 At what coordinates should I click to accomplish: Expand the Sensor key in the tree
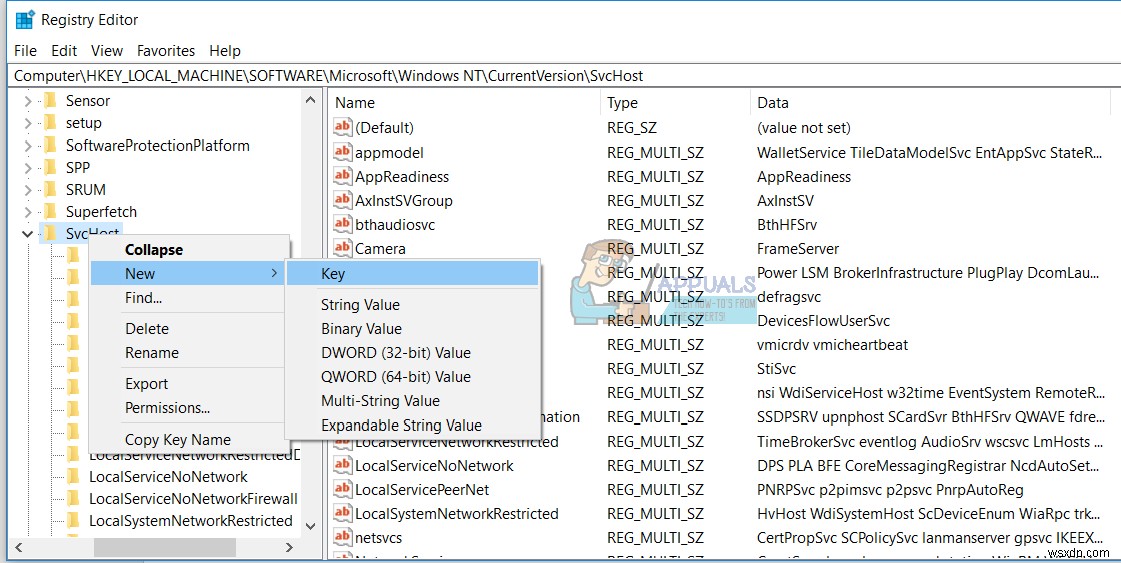tap(28, 102)
